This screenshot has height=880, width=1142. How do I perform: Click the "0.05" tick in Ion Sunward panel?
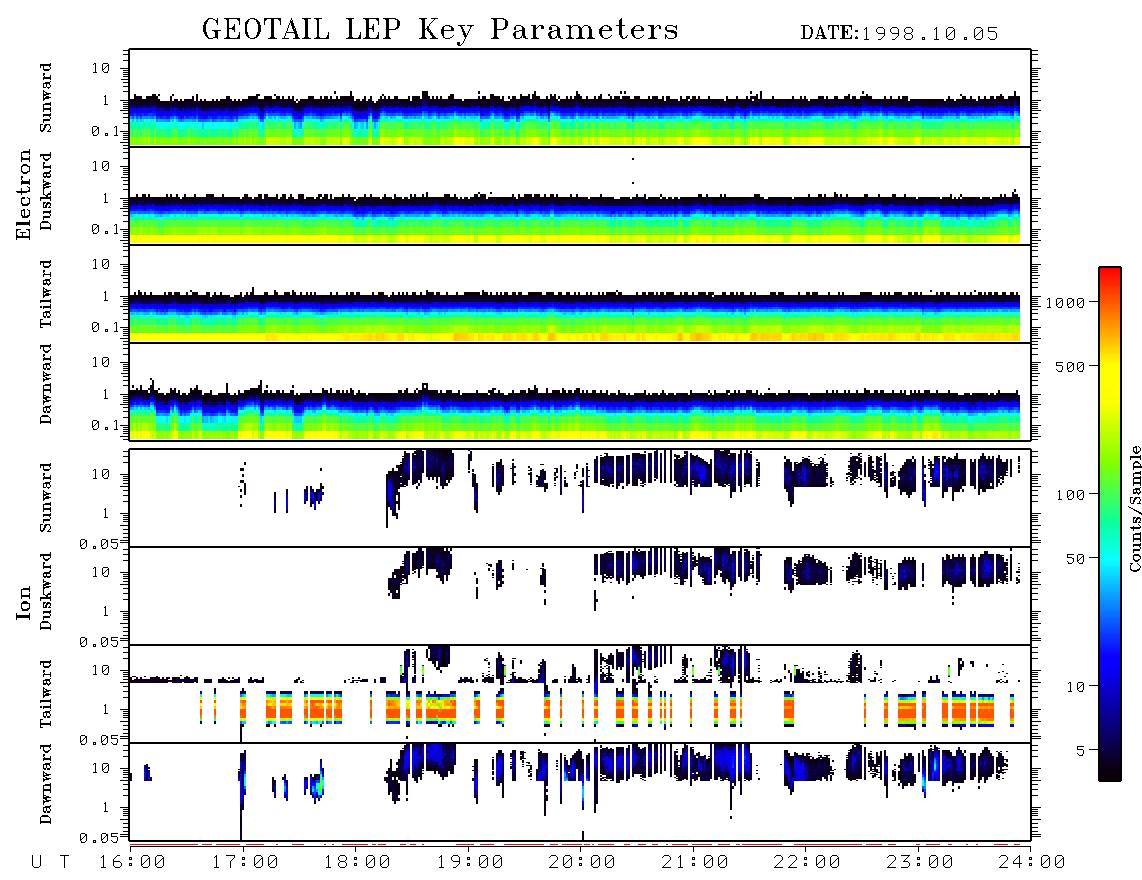[98, 544]
